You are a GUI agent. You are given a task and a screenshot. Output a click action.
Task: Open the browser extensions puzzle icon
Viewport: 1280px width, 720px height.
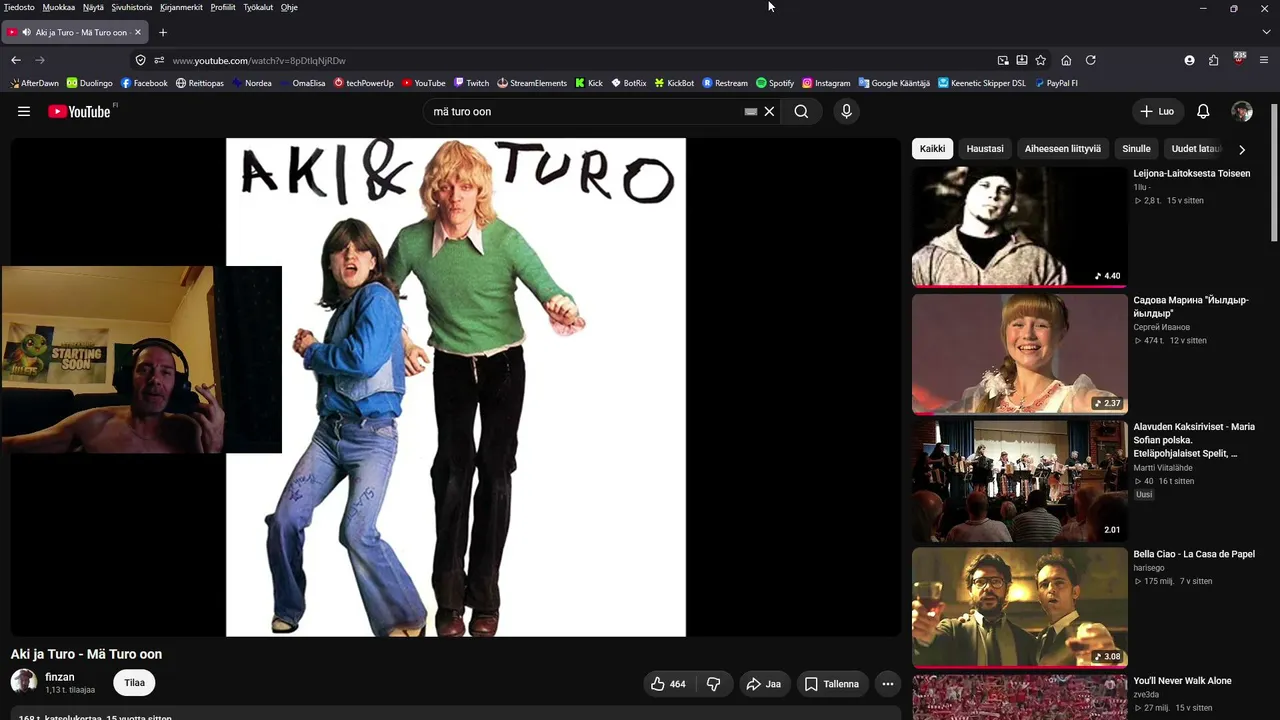click(x=1214, y=60)
